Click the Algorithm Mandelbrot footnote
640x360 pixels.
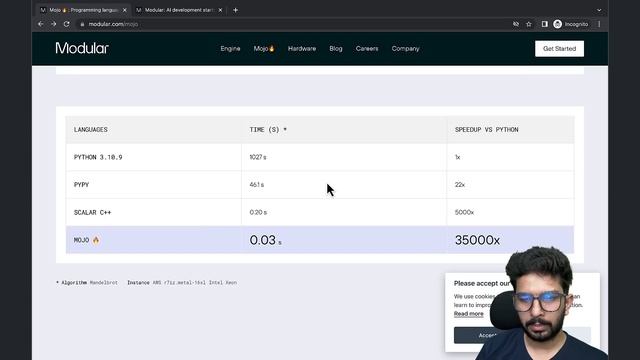tap(87, 282)
